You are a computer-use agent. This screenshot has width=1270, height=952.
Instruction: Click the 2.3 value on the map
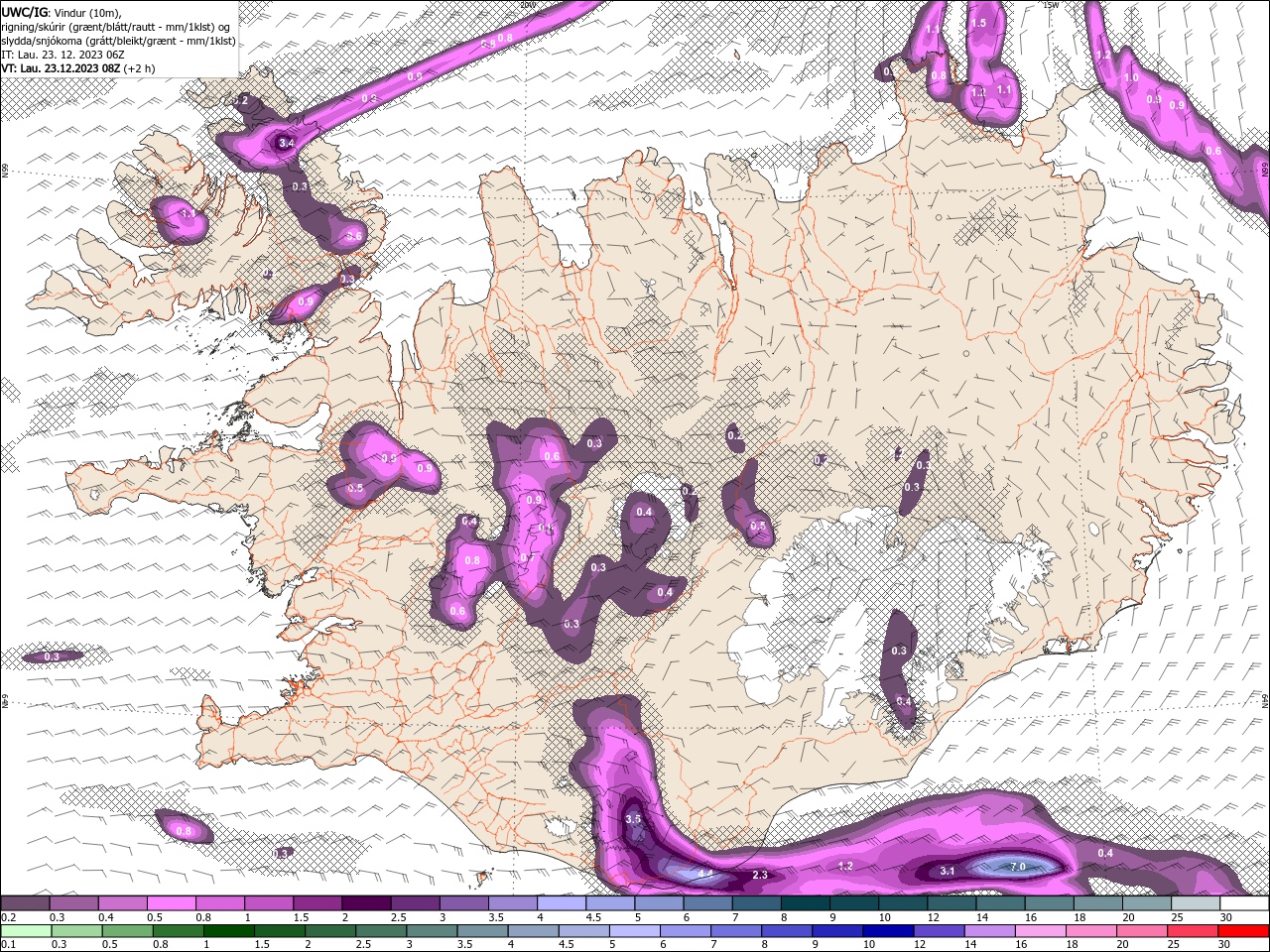(760, 875)
